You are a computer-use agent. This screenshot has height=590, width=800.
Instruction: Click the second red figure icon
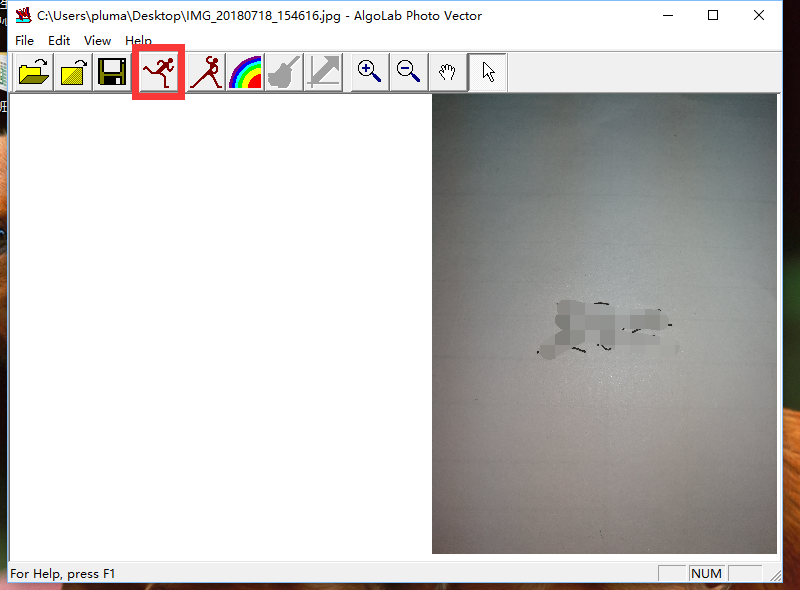(x=206, y=73)
